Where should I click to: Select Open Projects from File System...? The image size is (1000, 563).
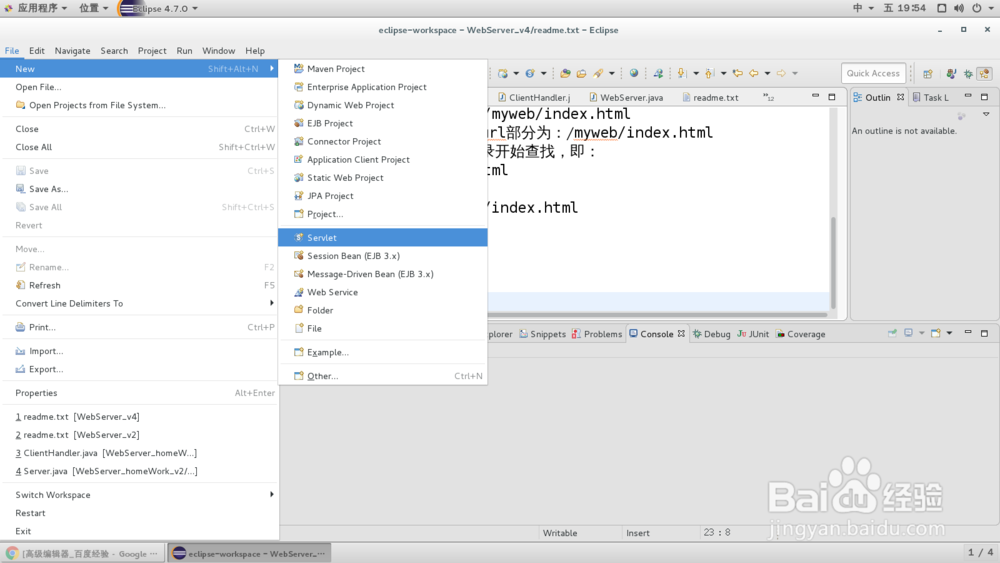click(x=140, y=105)
